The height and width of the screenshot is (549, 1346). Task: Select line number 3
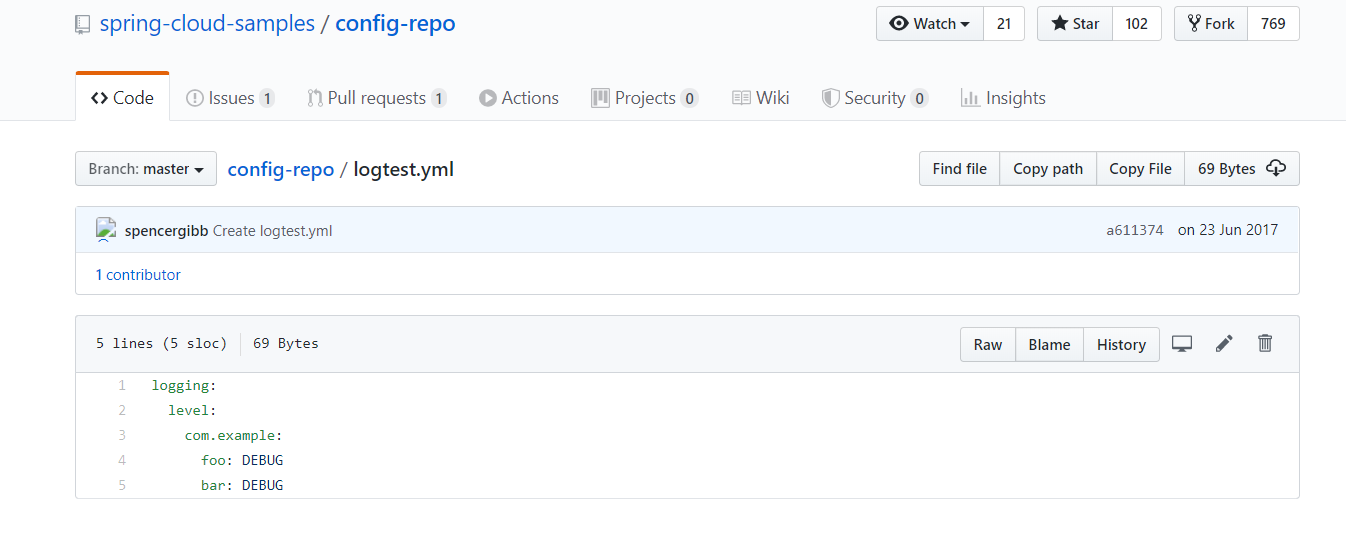121,435
